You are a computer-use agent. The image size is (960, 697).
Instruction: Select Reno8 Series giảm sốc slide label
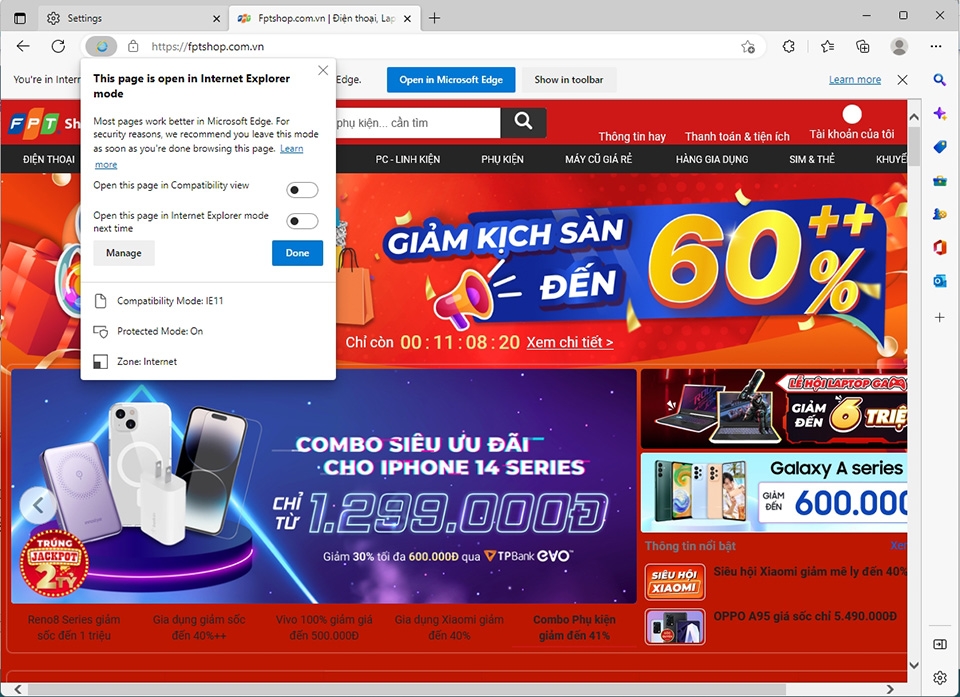point(74,627)
